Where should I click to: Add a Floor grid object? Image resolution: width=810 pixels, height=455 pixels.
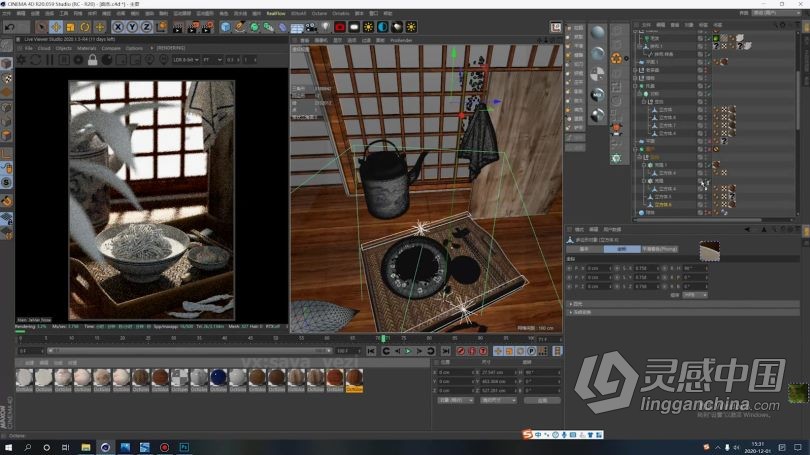click(x=297, y=27)
